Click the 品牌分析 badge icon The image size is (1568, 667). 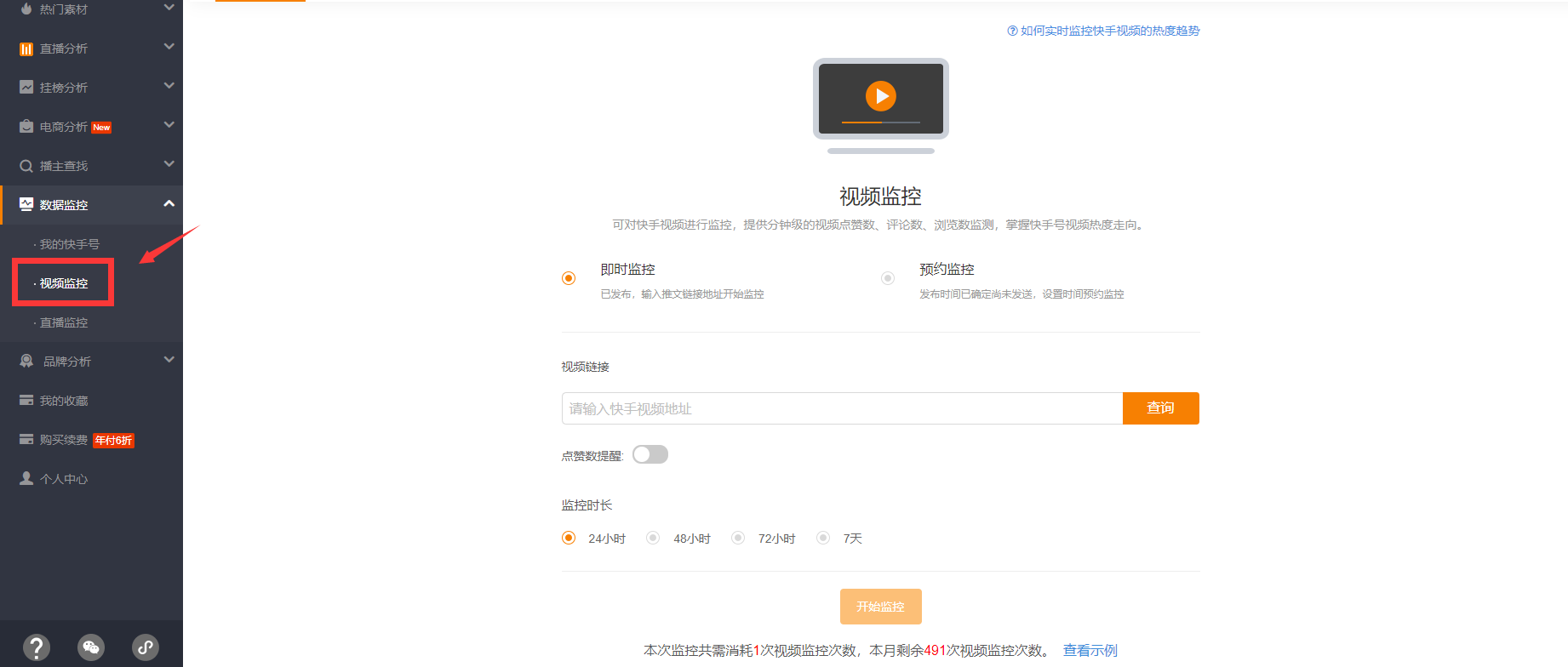coord(26,362)
